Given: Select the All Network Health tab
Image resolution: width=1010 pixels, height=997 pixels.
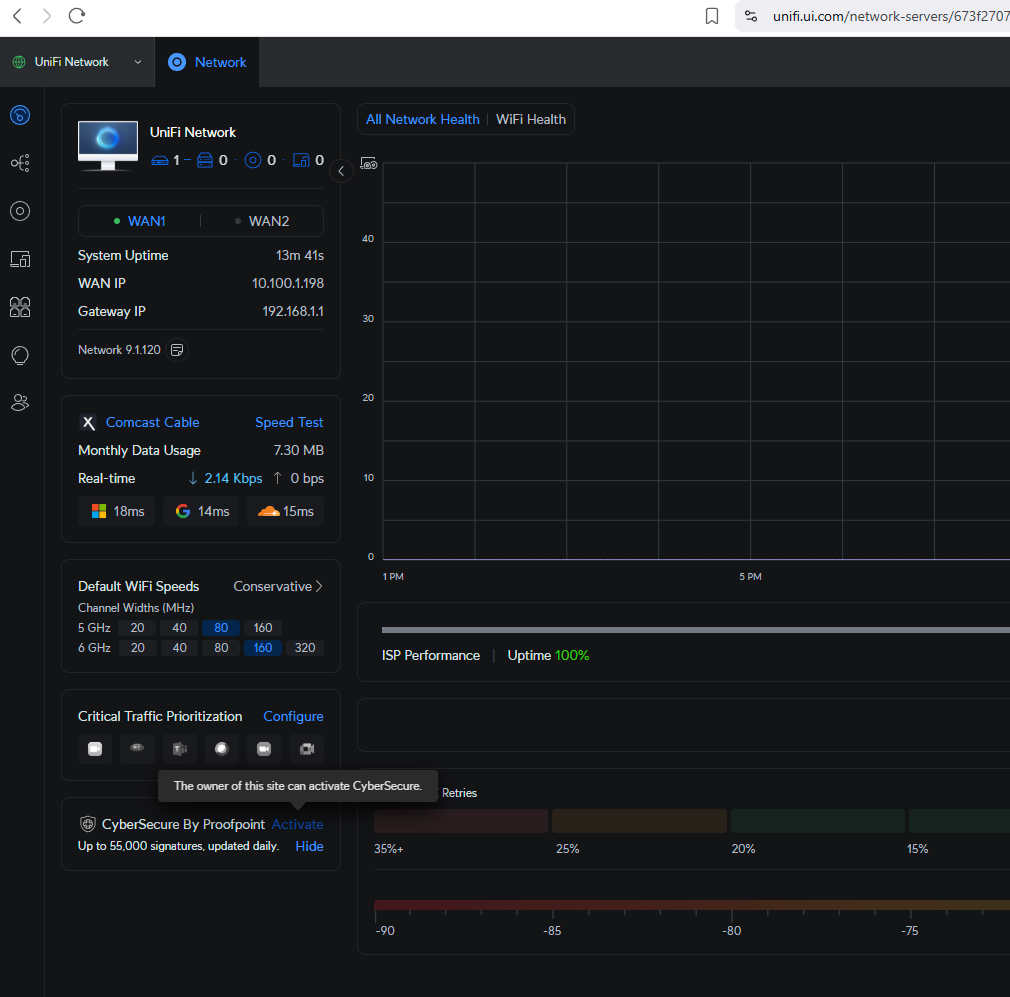Looking at the screenshot, I should coord(422,119).
